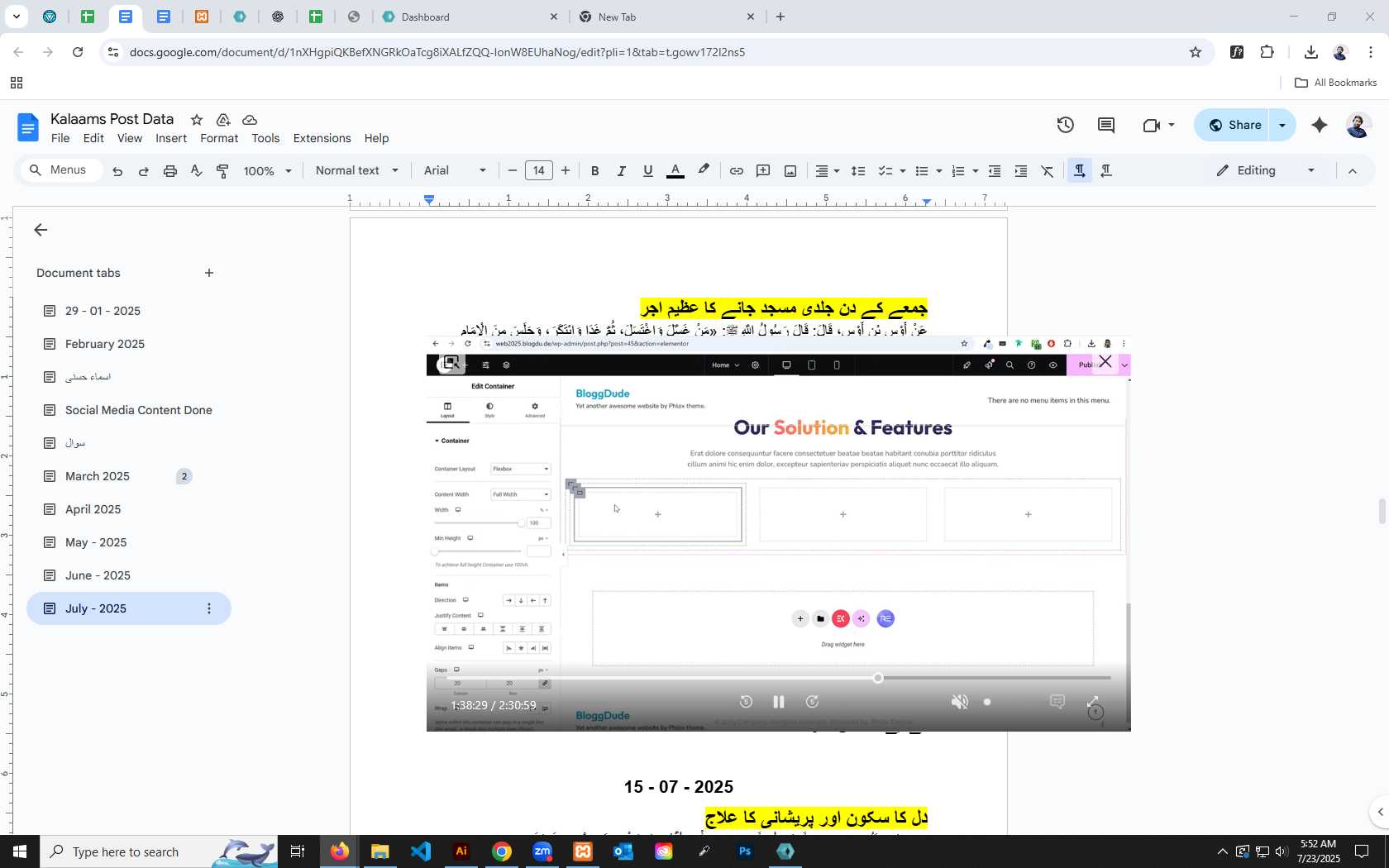Activate spelling and grammar check icon
Image resolution: width=1389 pixels, height=868 pixels.
pos(196,171)
